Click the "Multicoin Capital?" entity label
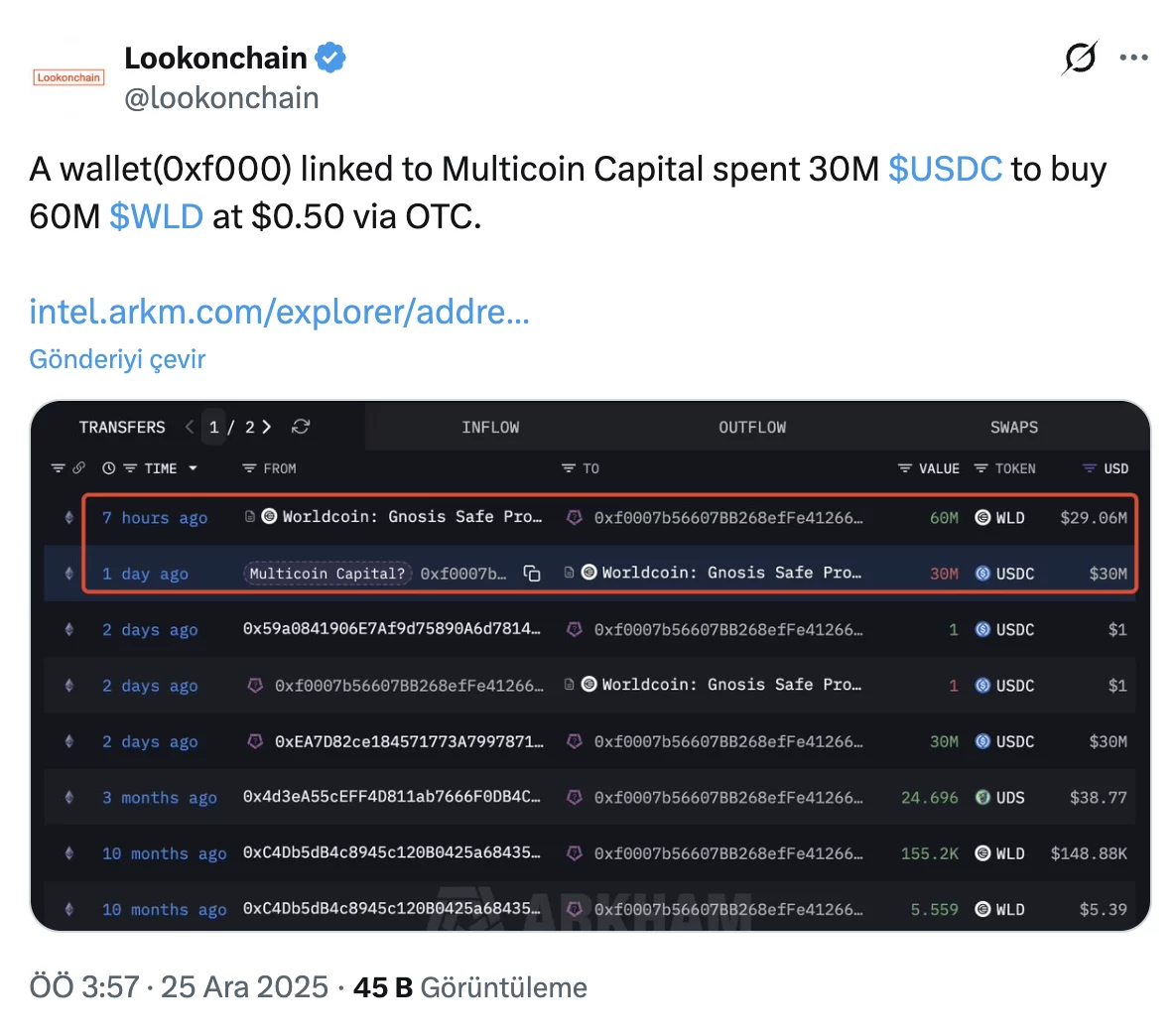Viewport: 1175px width, 1036px height. click(x=326, y=574)
